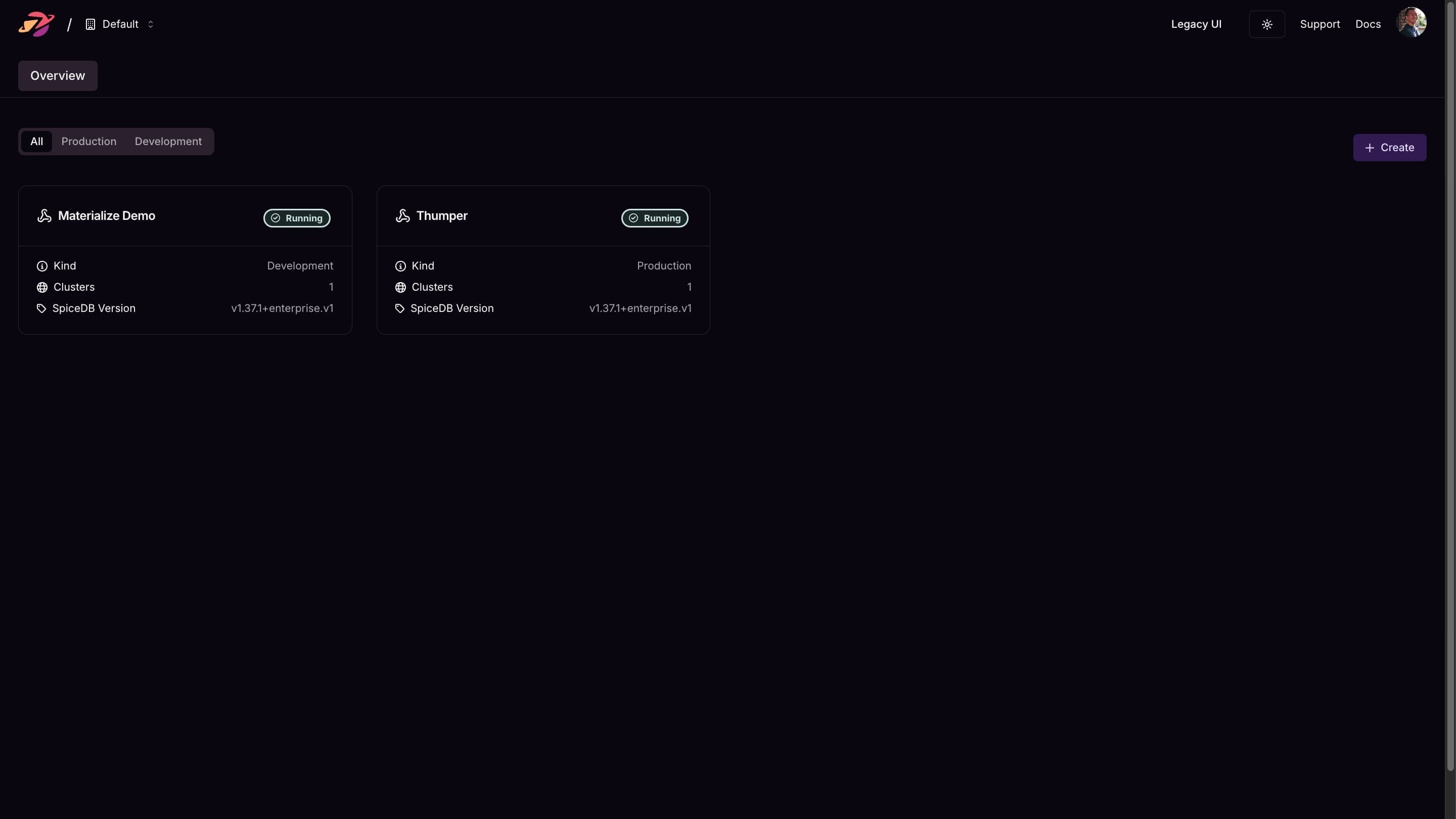The height and width of the screenshot is (819, 1456).
Task: Click the Thumper version v1.37.1+enterprise.v1
Action: click(641, 308)
